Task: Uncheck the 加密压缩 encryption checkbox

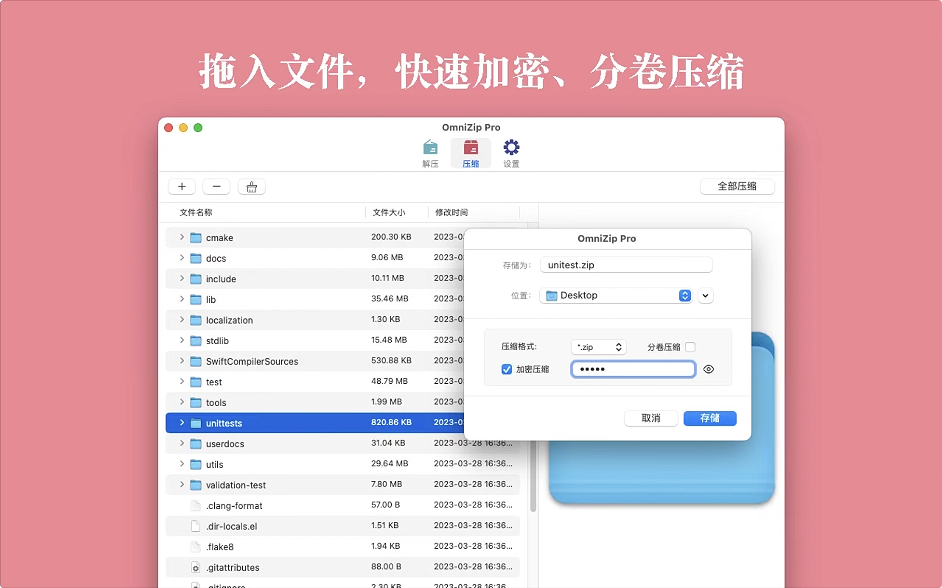Action: point(507,369)
